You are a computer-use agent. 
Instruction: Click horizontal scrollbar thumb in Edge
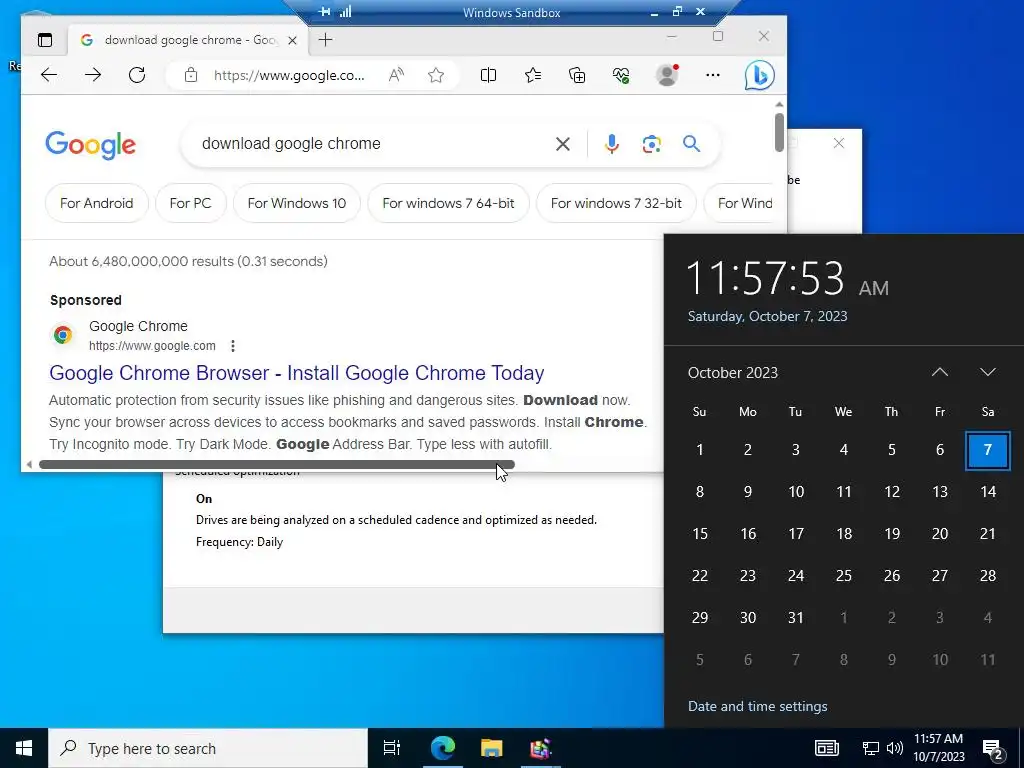276,465
